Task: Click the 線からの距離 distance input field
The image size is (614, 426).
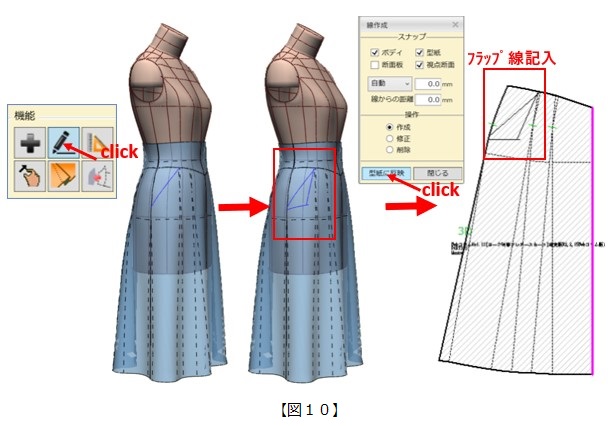Action: (x=429, y=101)
